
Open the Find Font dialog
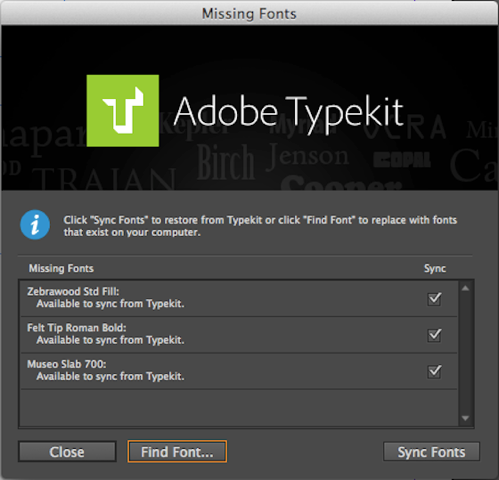(x=177, y=452)
